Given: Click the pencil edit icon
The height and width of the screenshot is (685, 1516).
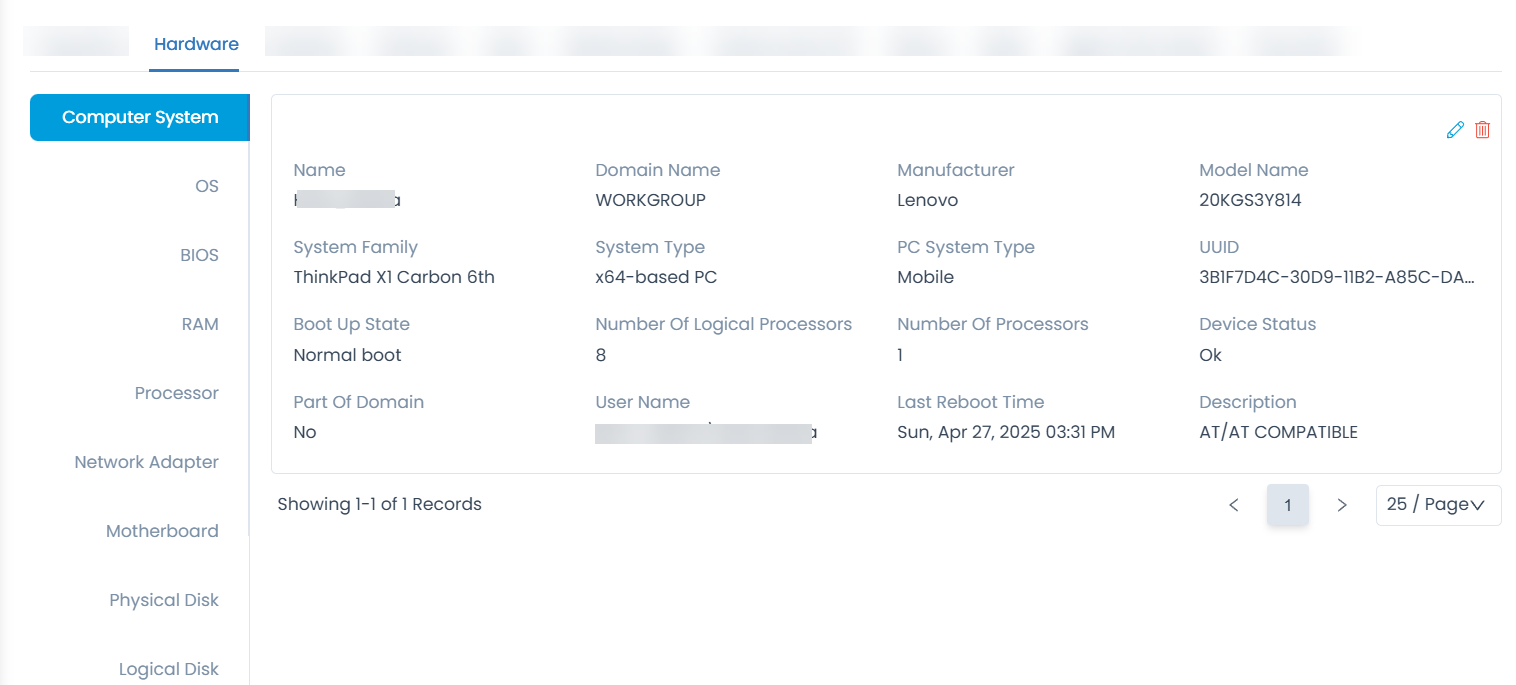Looking at the screenshot, I should [x=1455, y=130].
